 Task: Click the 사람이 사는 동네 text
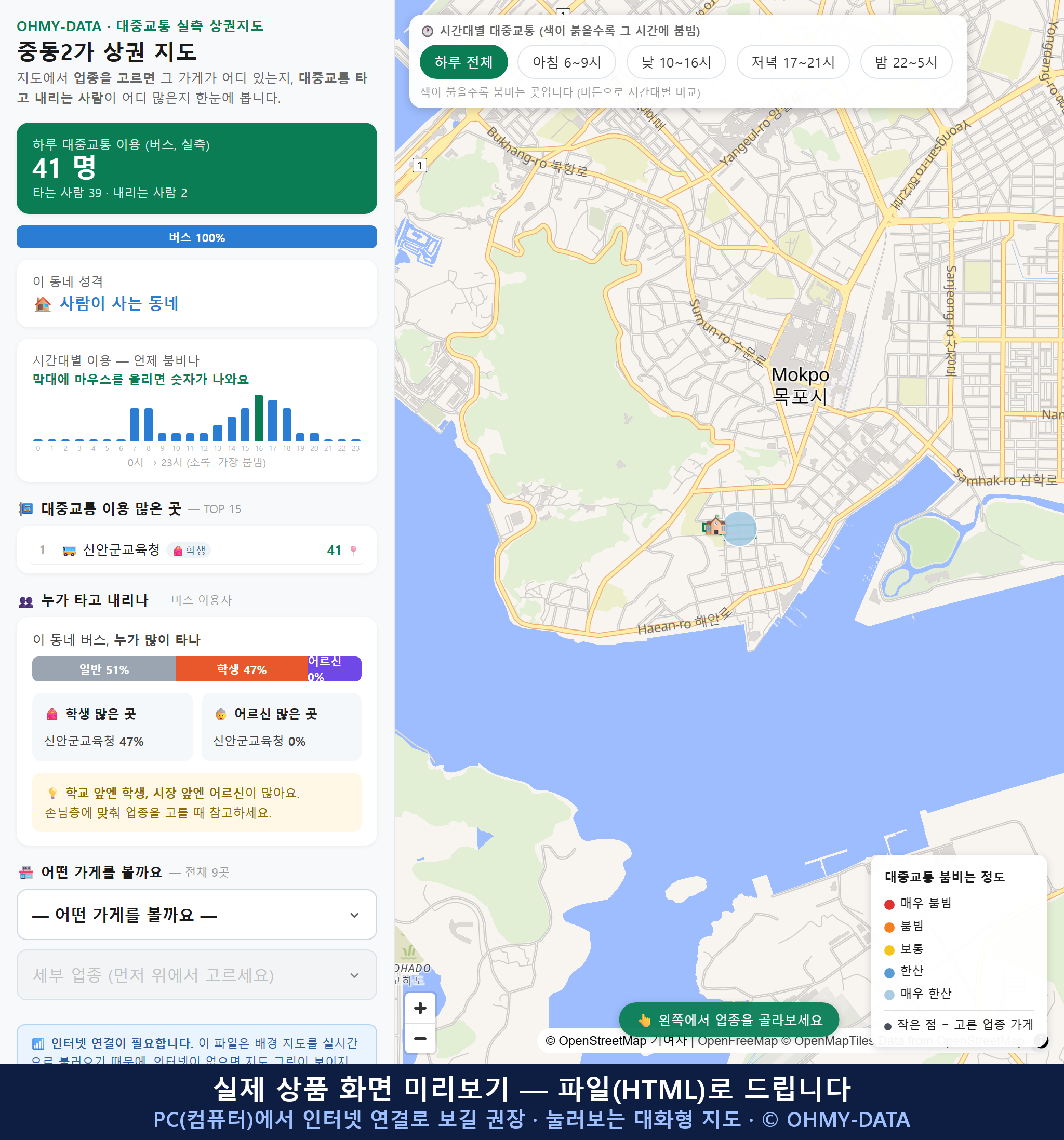[119, 303]
